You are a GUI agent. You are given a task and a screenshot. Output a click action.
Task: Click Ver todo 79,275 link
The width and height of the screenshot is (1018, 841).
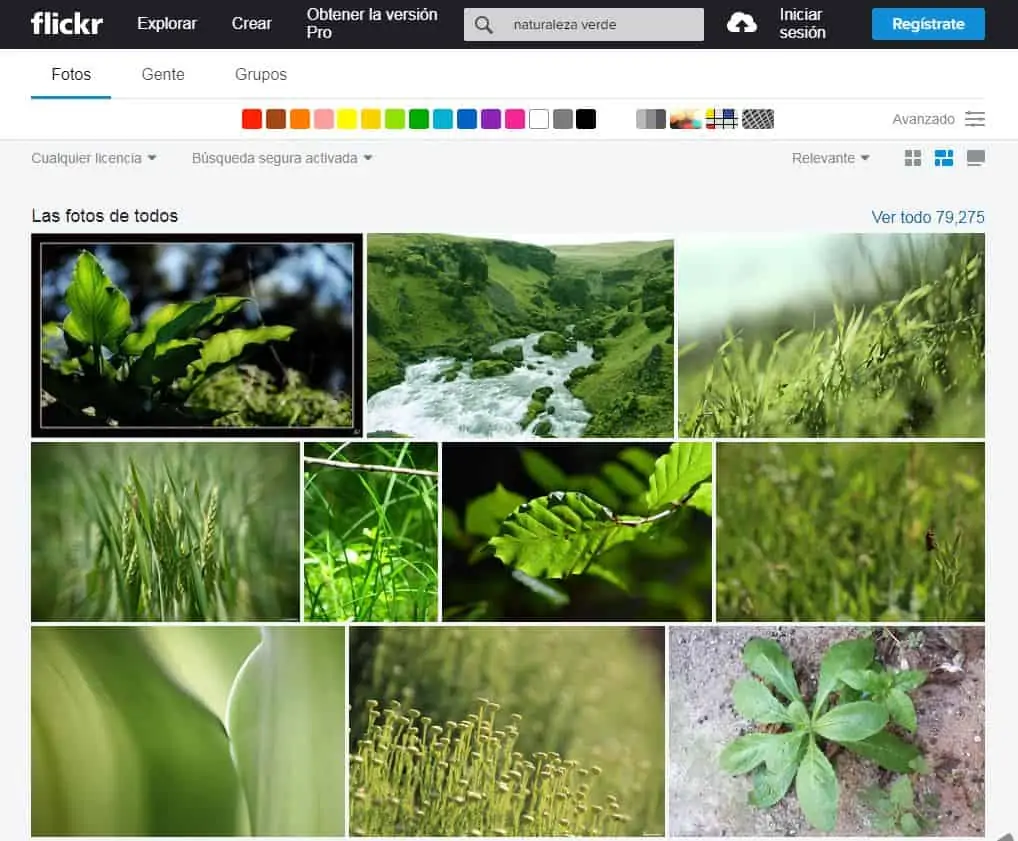928,217
